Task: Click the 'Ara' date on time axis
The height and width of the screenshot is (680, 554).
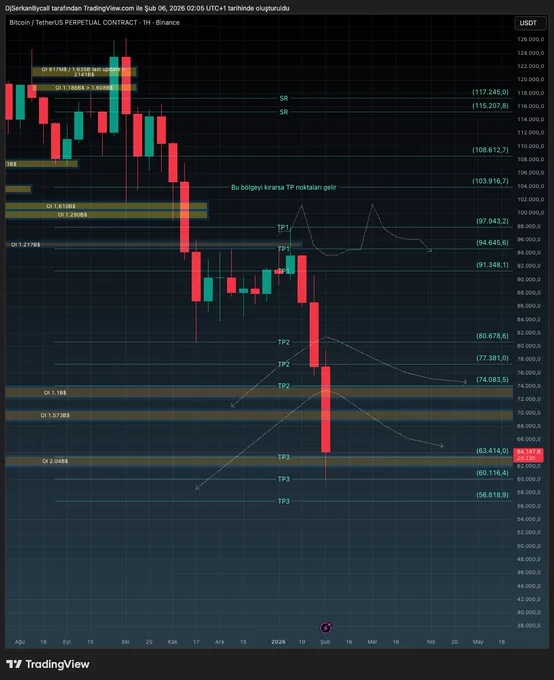Action: pos(220,642)
